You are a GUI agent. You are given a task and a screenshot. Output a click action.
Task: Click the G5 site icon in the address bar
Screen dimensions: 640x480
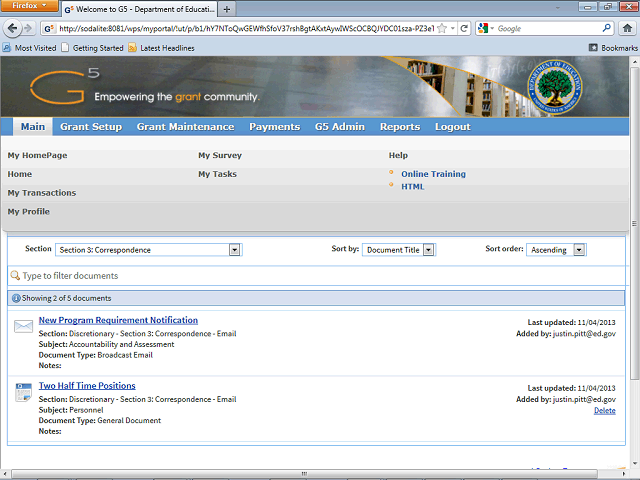tap(49, 28)
